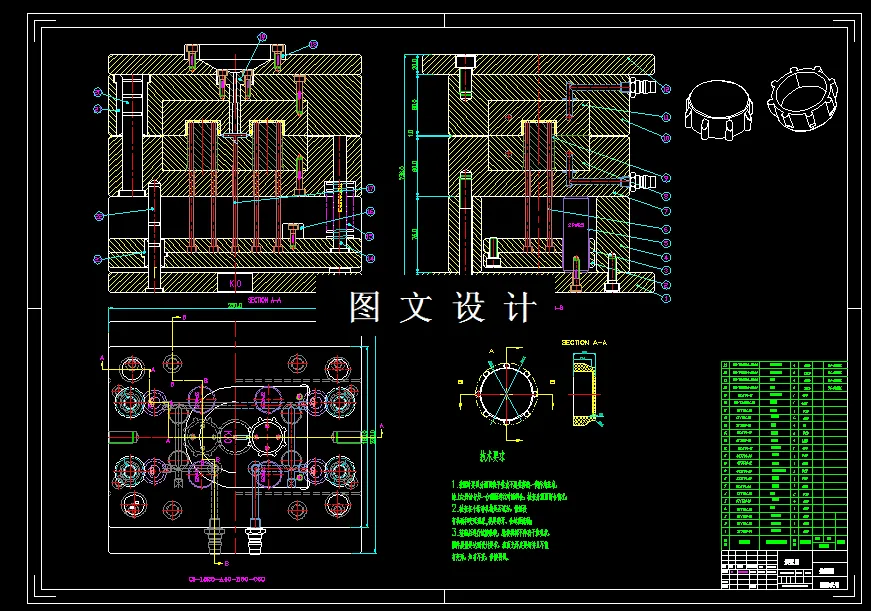Click part balloon 1 in right section view
This screenshot has width=871, height=611.
click(x=666, y=298)
